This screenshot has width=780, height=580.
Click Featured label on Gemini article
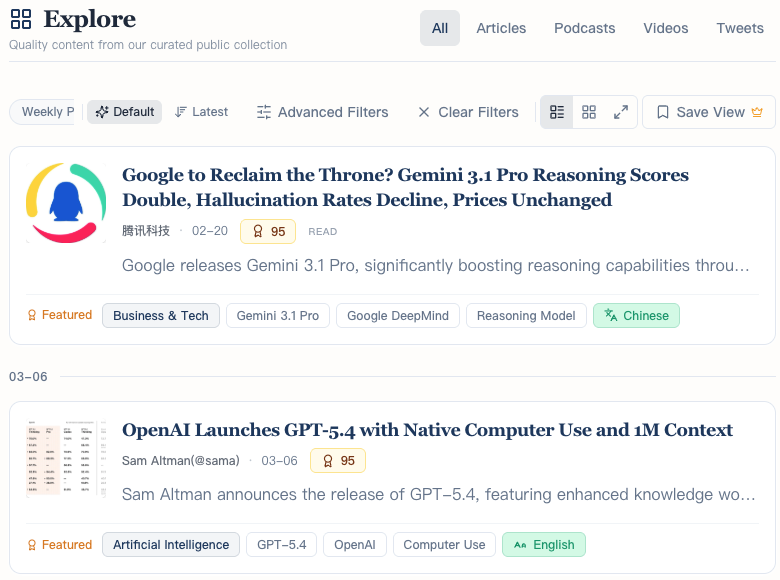(60, 315)
